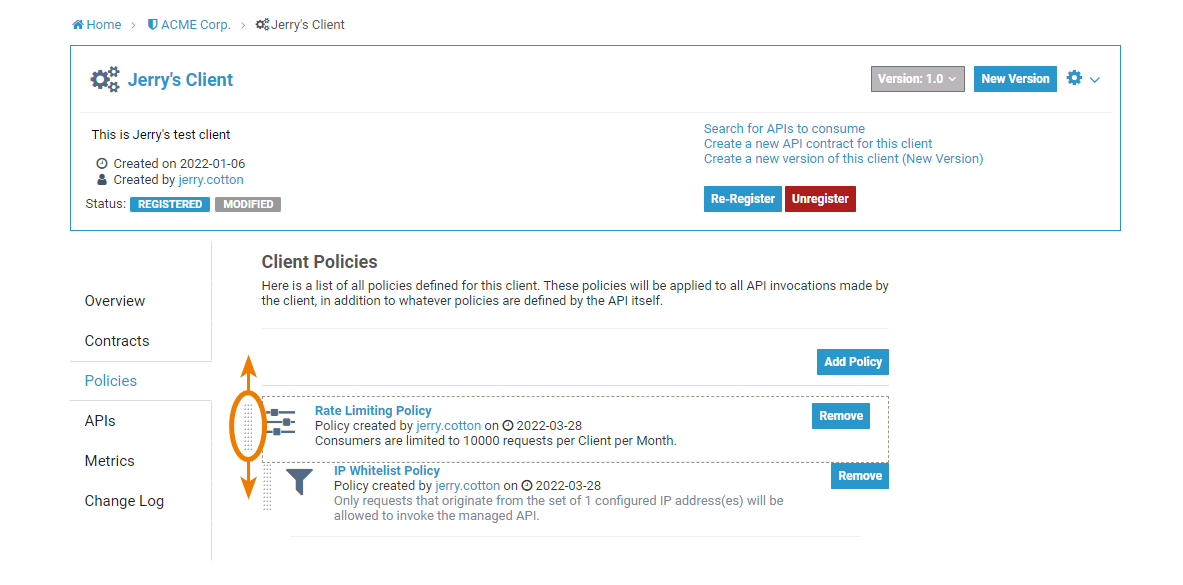Add a new policy
This screenshot has height=585, width=1183.
coord(852,362)
